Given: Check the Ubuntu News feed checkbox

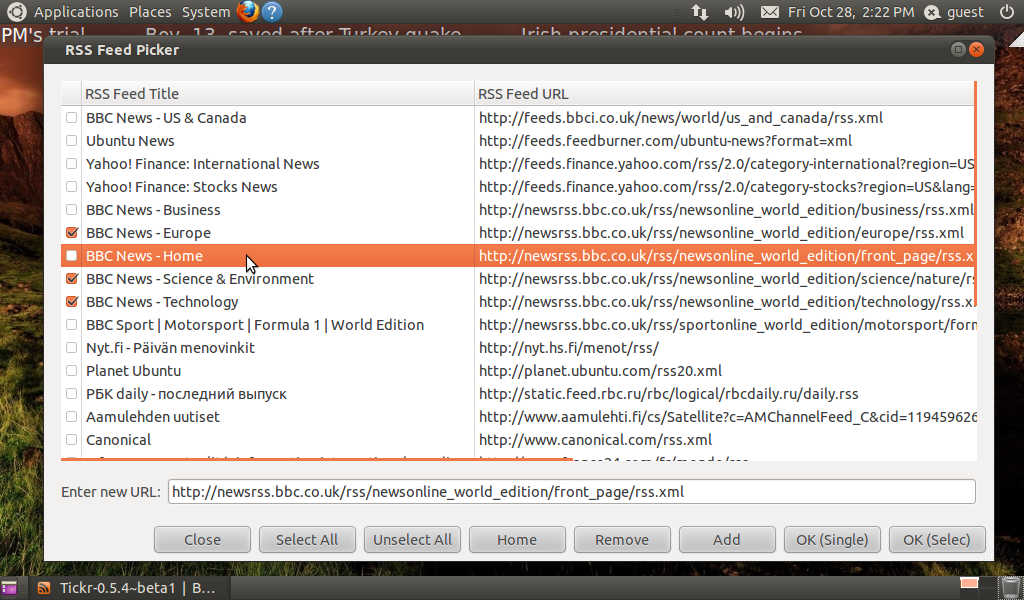Looking at the screenshot, I should (x=71, y=141).
